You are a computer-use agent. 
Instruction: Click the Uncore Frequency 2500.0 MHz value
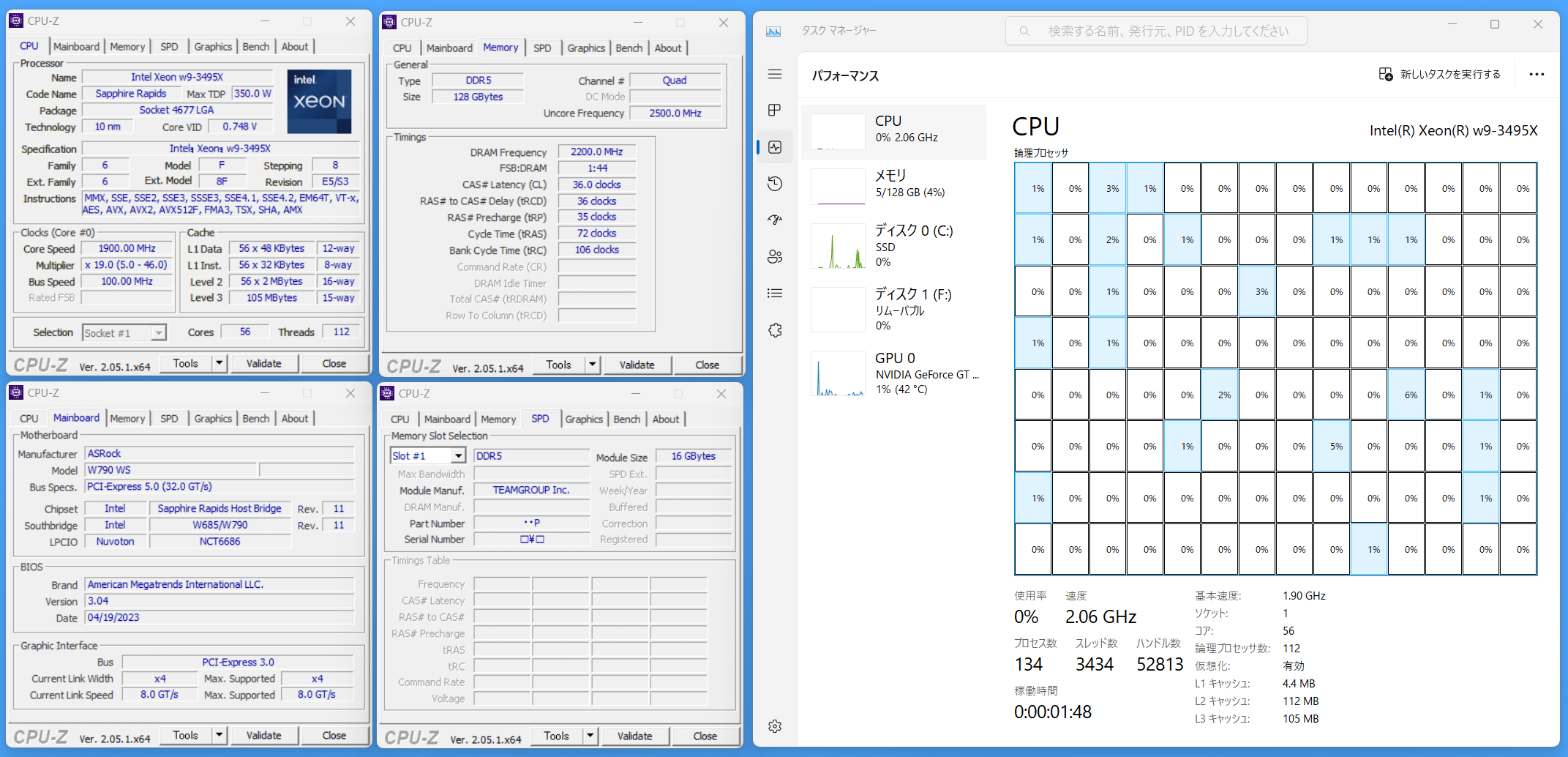point(675,113)
